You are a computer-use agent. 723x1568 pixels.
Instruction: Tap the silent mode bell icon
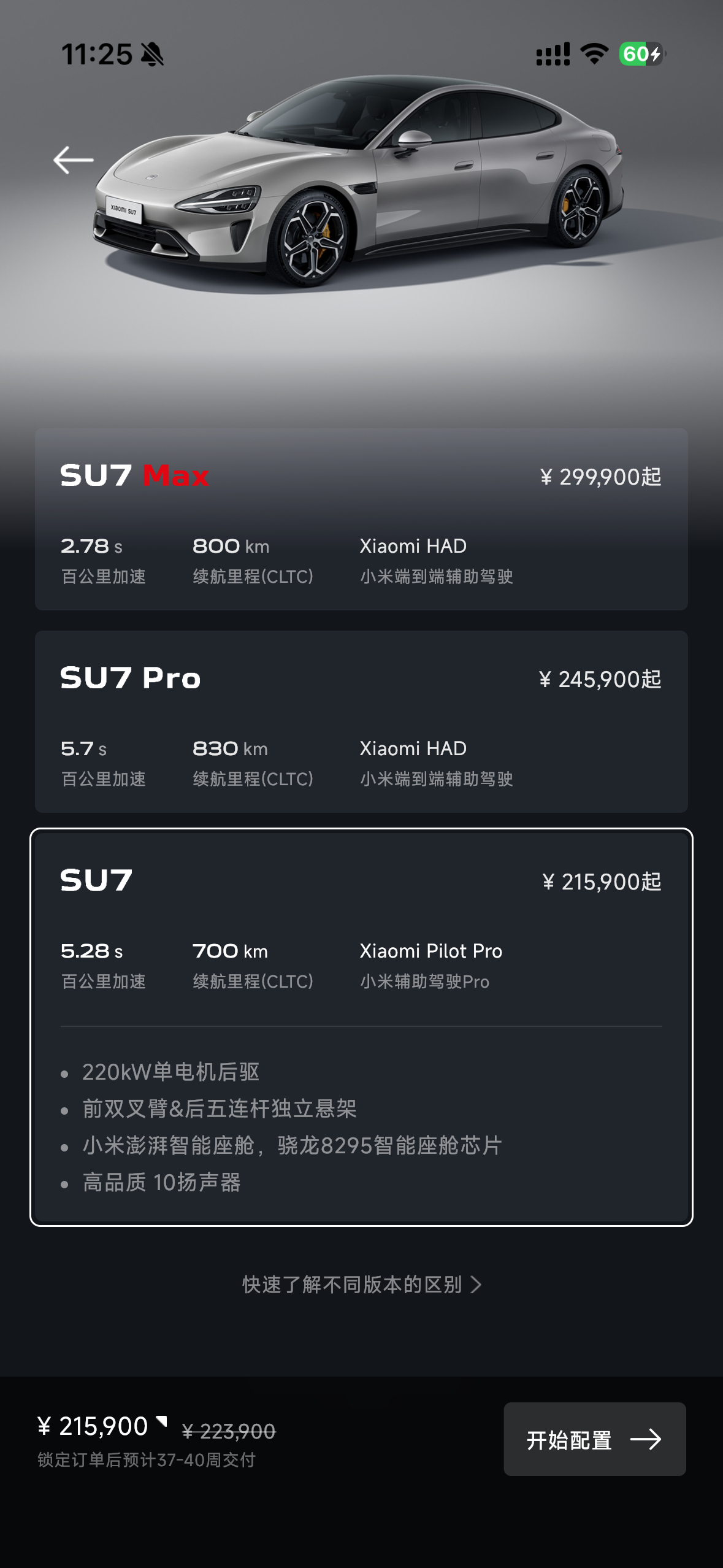click(152, 55)
